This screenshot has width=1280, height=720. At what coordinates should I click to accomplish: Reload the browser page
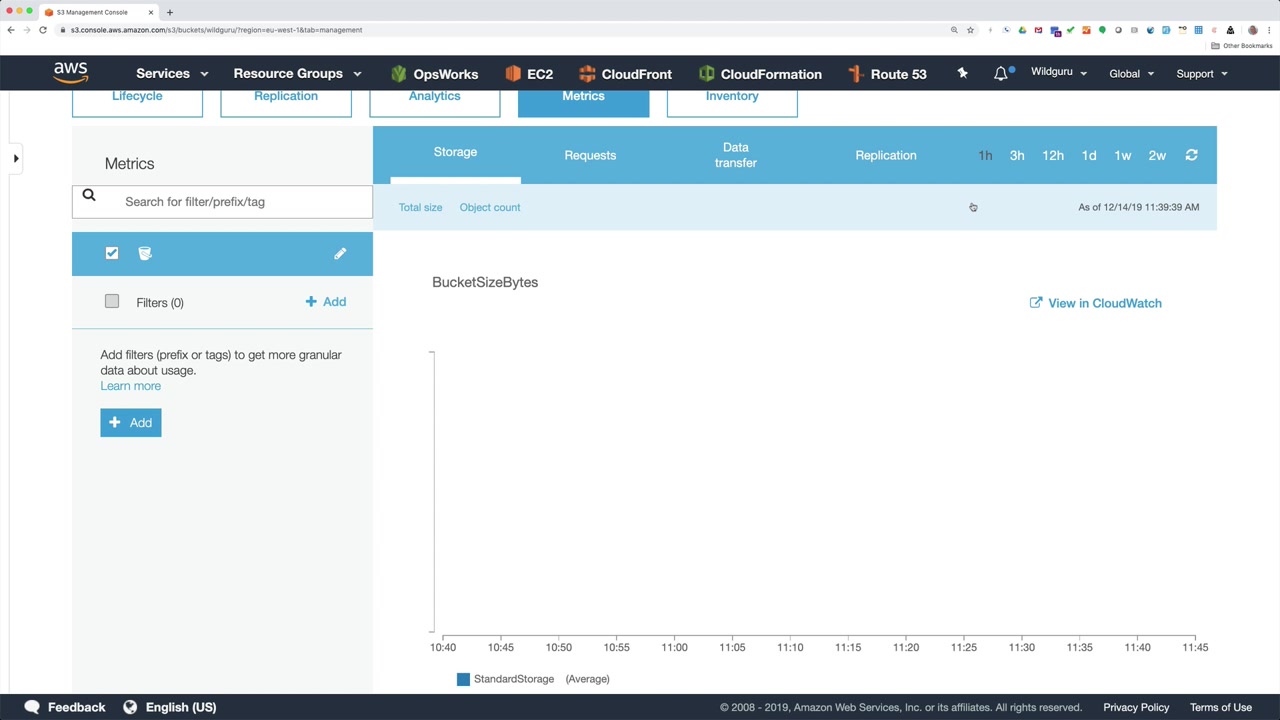43,30
